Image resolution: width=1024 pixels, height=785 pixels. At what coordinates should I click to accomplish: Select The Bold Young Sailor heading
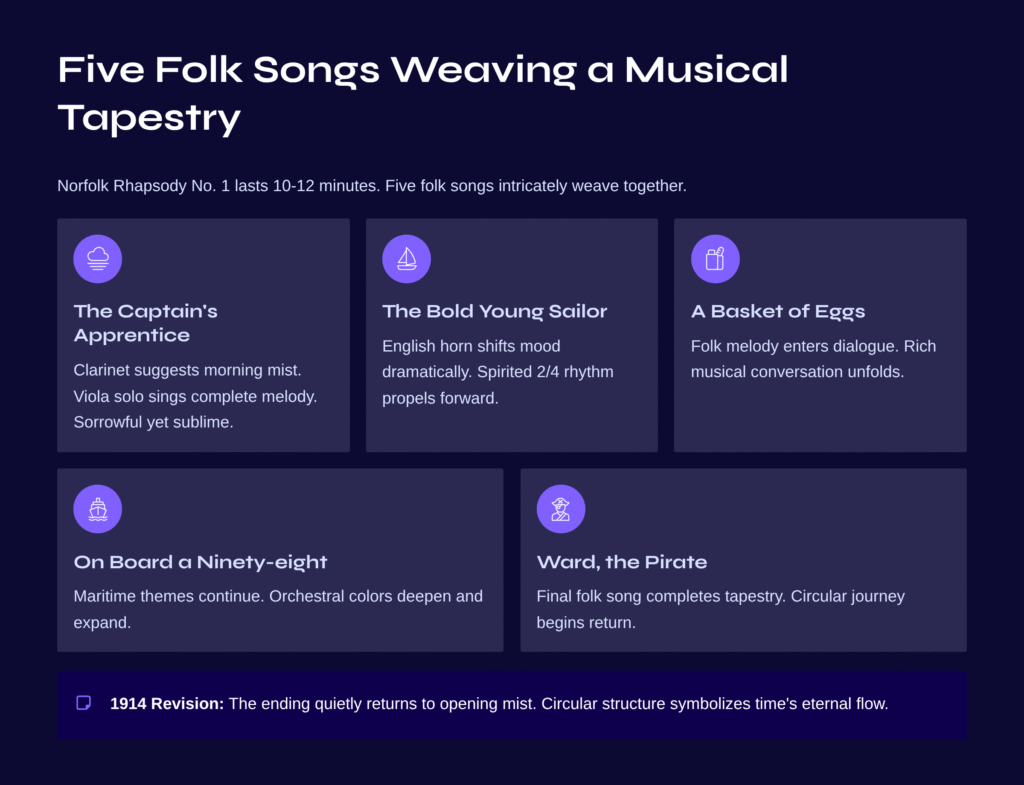(x=494, y=311)
